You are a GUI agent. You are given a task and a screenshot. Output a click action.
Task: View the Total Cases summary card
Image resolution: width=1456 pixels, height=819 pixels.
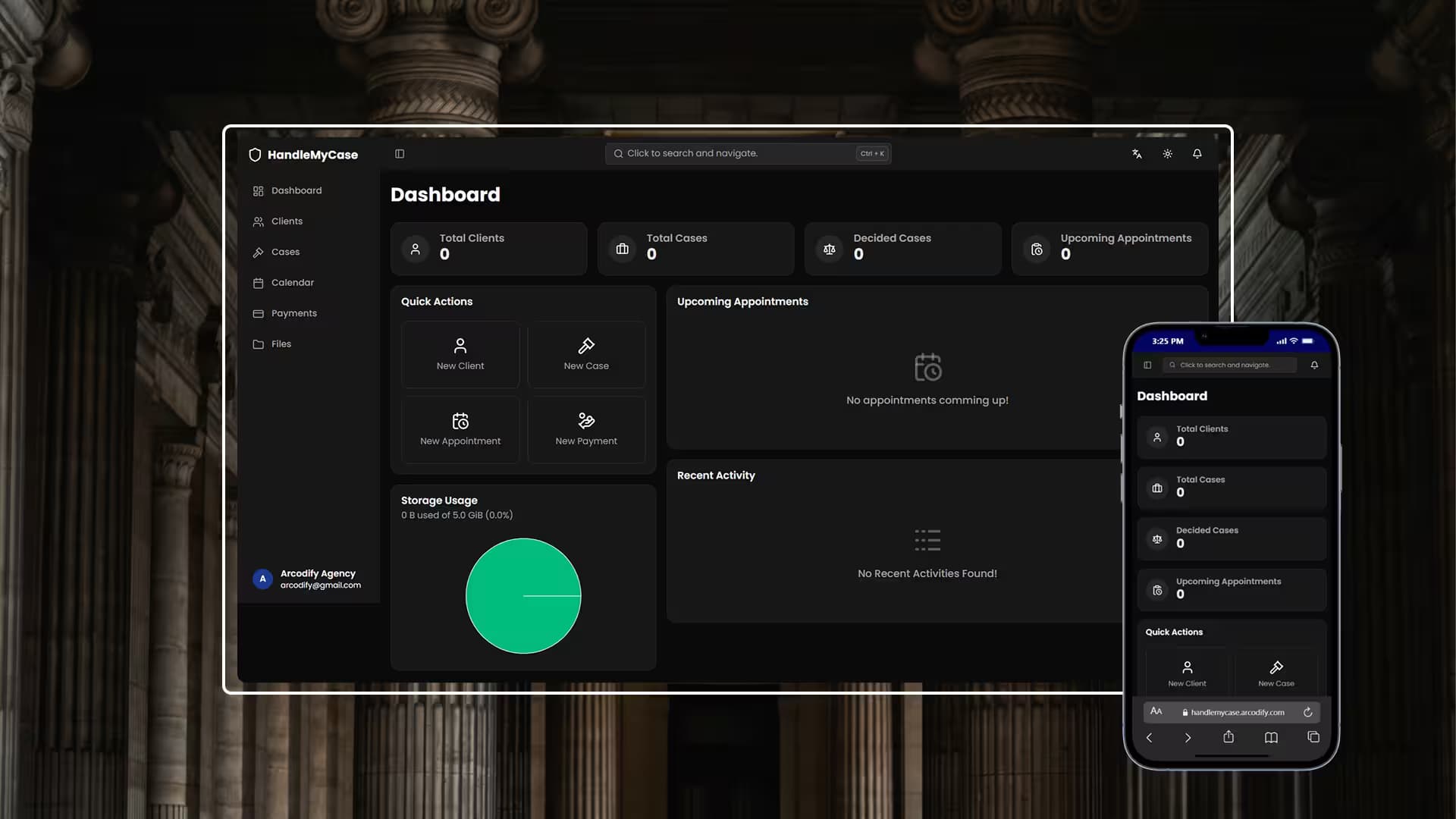tap(695, 249)
